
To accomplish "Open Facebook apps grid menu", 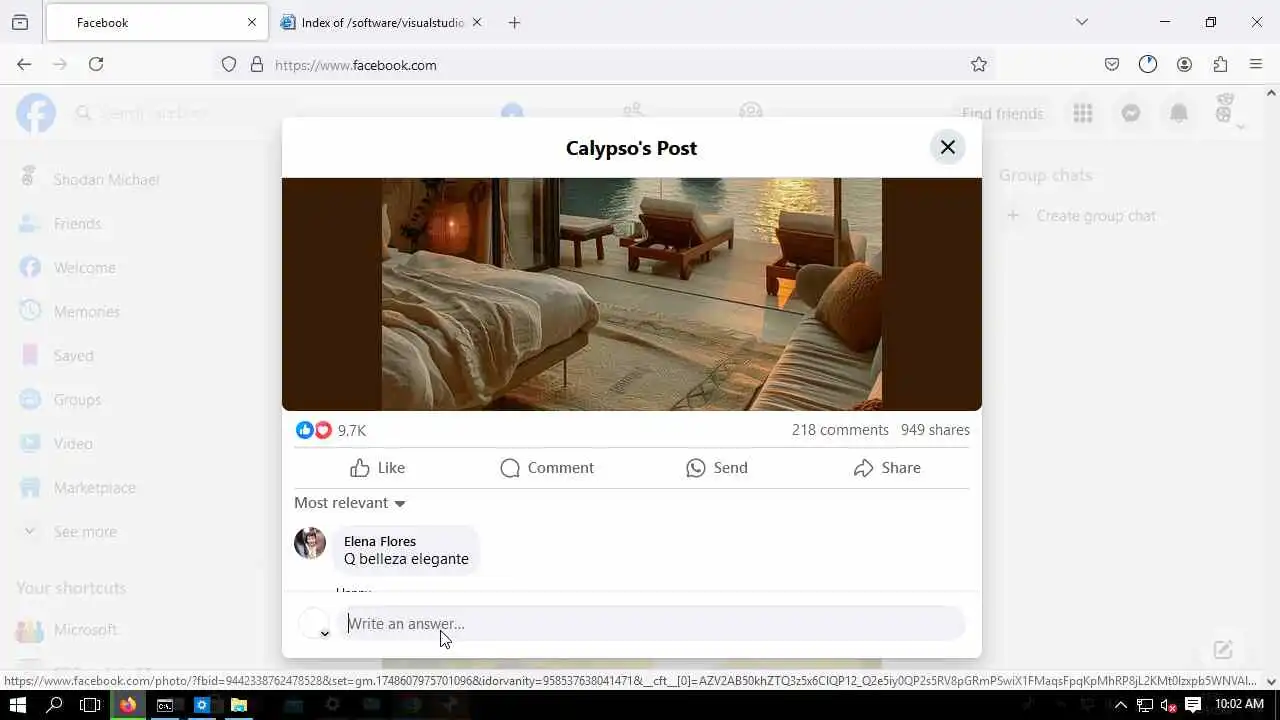I will (x=1083, y=113).
